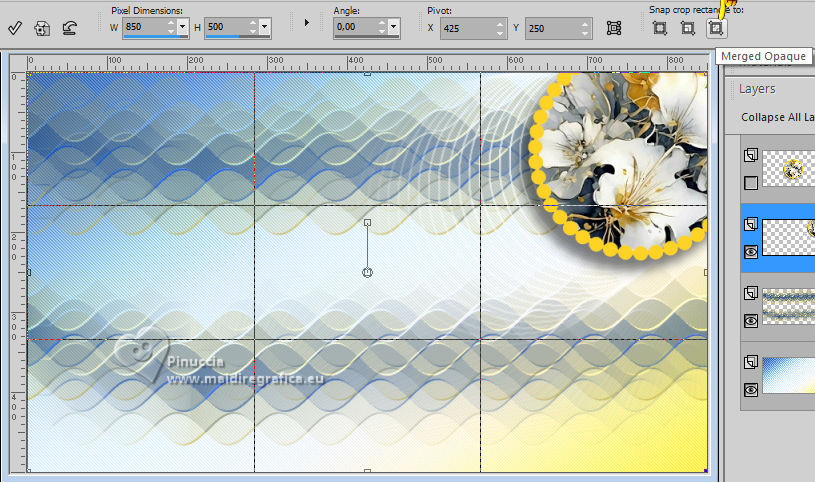Screen dimensions: 815x482
Task: Expand more crop options with arrow
Action: 307,23
